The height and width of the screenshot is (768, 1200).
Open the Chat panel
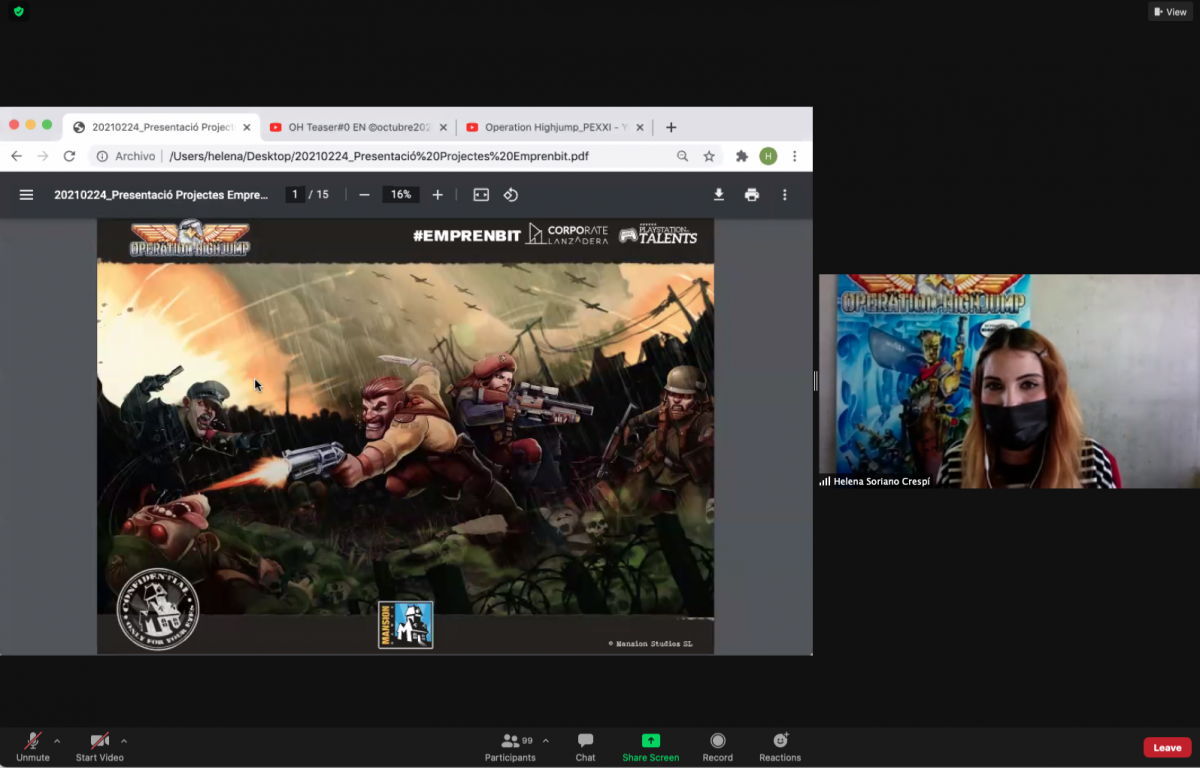tap(585, 746)
